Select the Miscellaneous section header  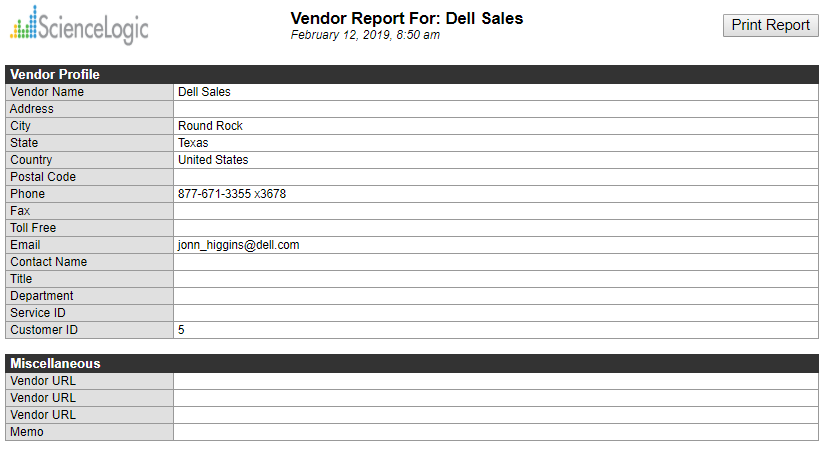click(55, 363)
